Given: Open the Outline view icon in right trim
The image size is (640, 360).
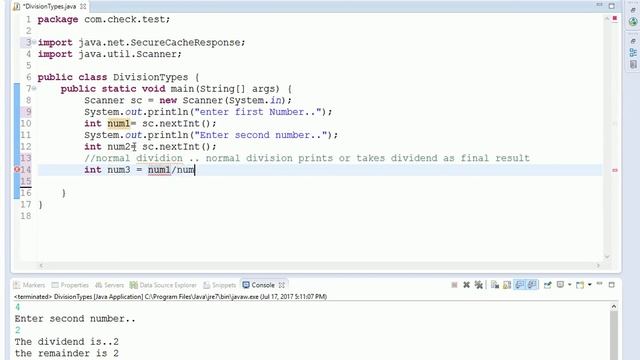Looking at the screenshot, I should pos(633,52).
